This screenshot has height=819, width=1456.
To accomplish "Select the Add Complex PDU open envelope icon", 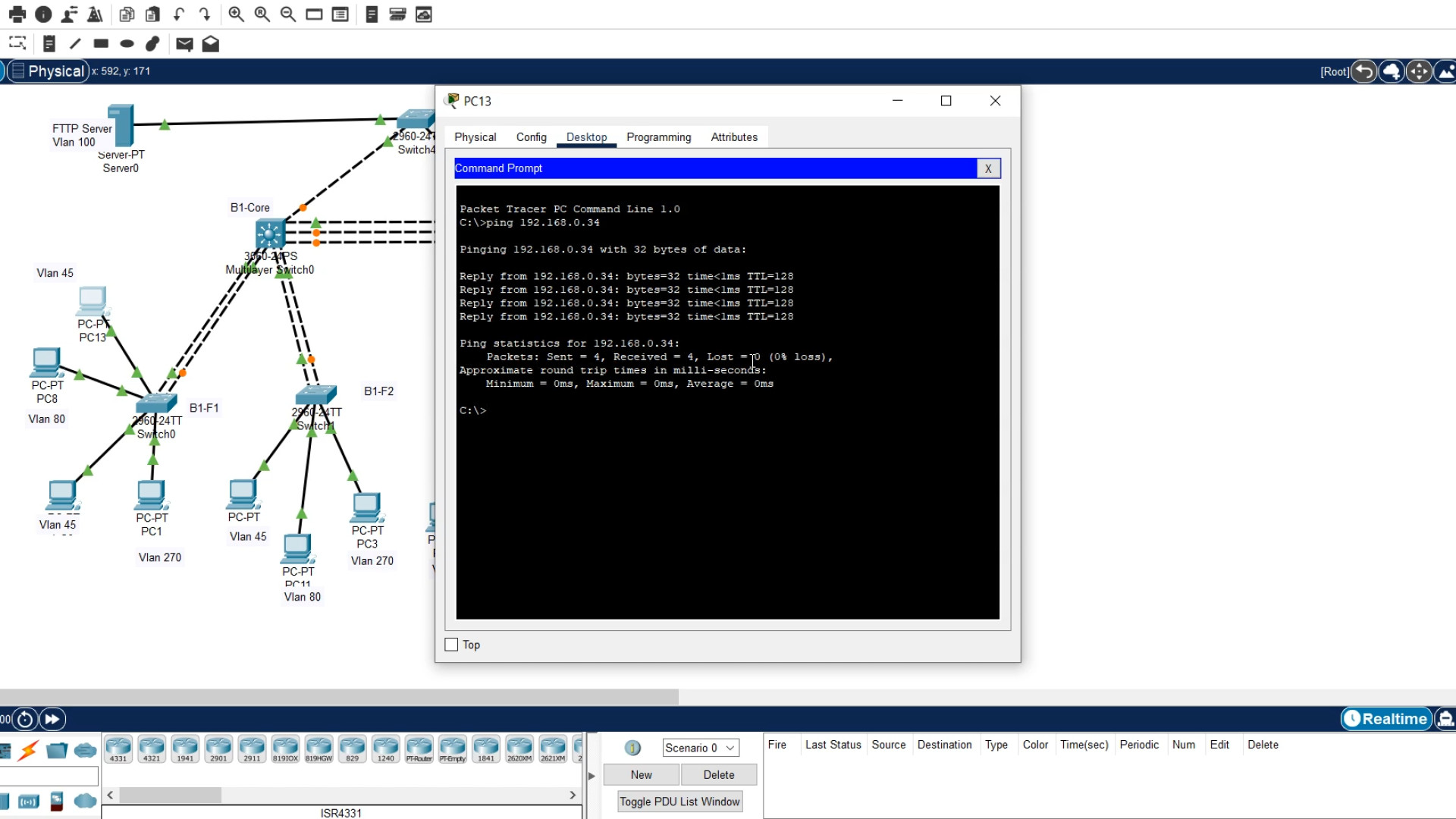I will 211,44.
